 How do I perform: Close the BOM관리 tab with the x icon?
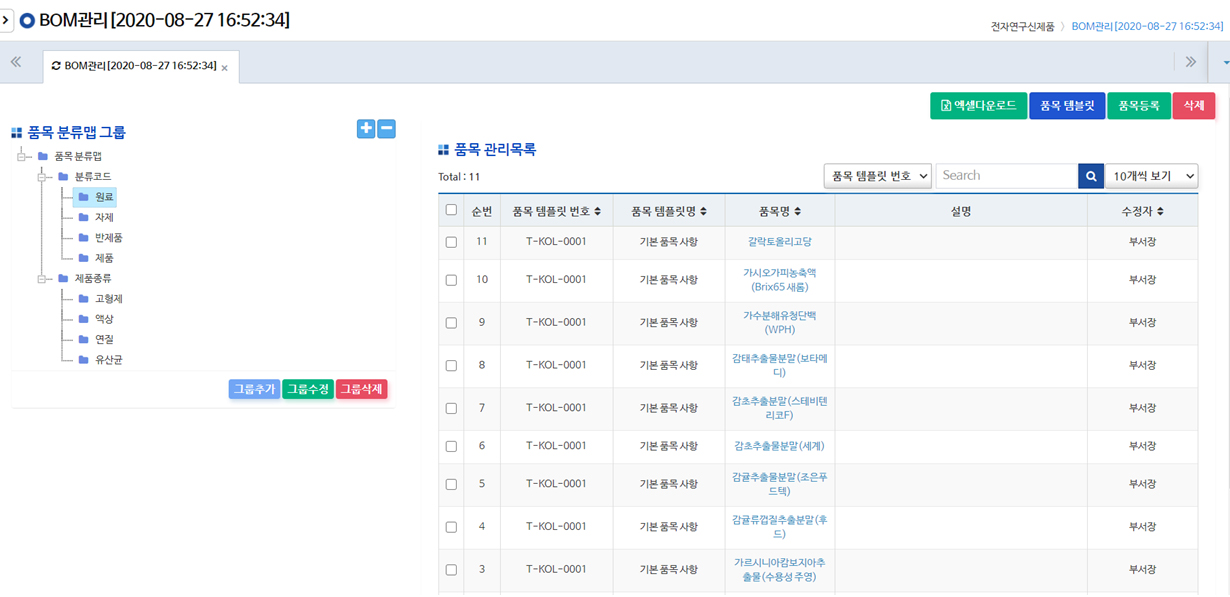click(225, 68)
